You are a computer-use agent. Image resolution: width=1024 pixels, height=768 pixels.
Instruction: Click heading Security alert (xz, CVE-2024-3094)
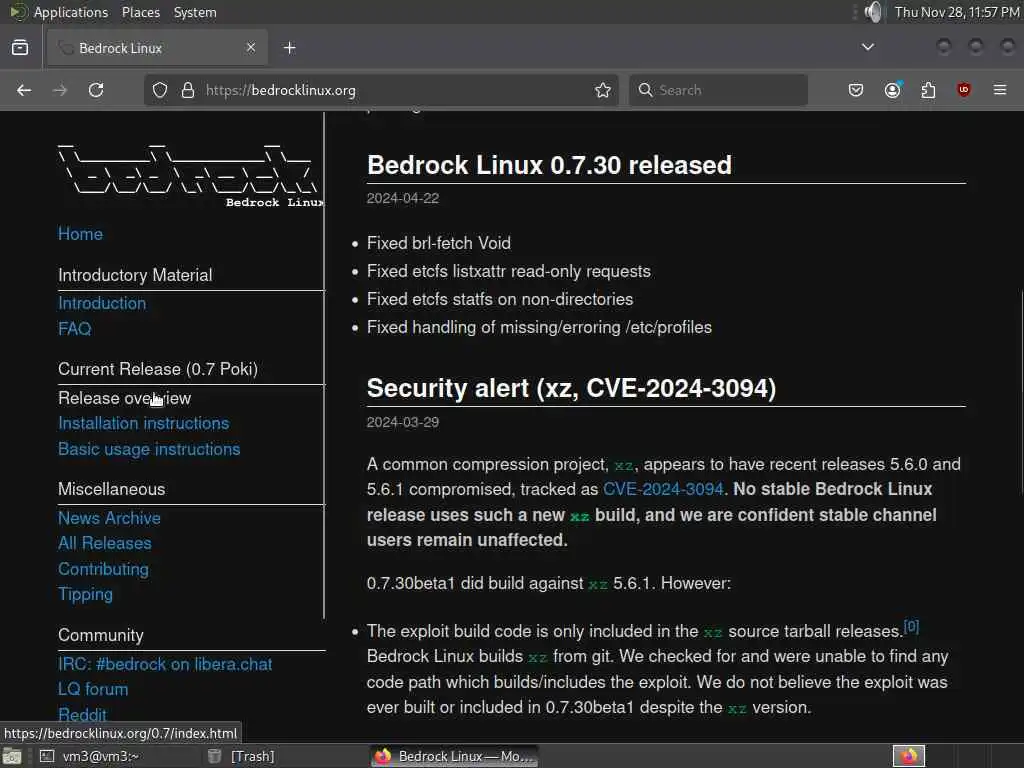point(571,389)
